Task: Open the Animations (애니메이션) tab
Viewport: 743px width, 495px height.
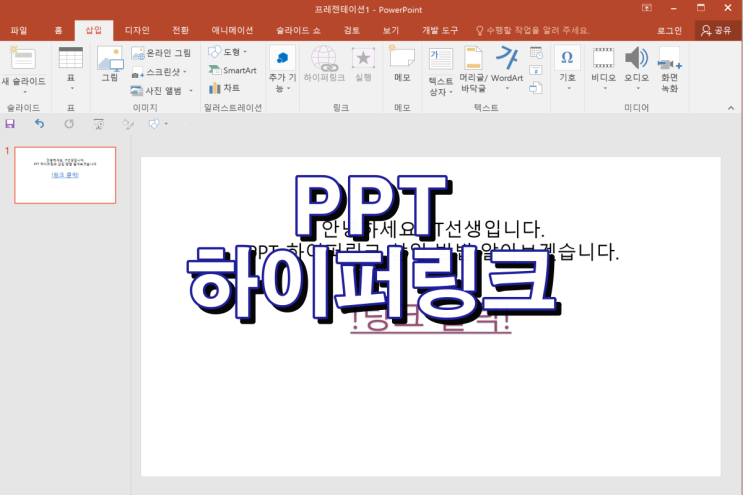Action: tap(226, 31)
